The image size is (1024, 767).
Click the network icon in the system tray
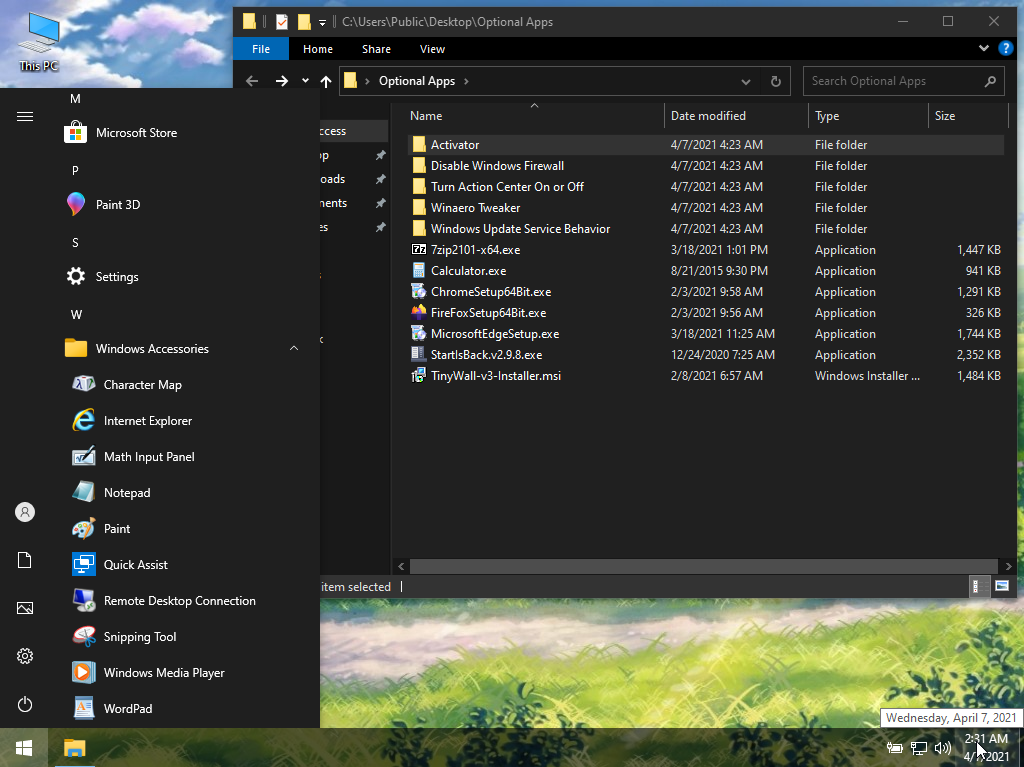(x=919, y=748)
